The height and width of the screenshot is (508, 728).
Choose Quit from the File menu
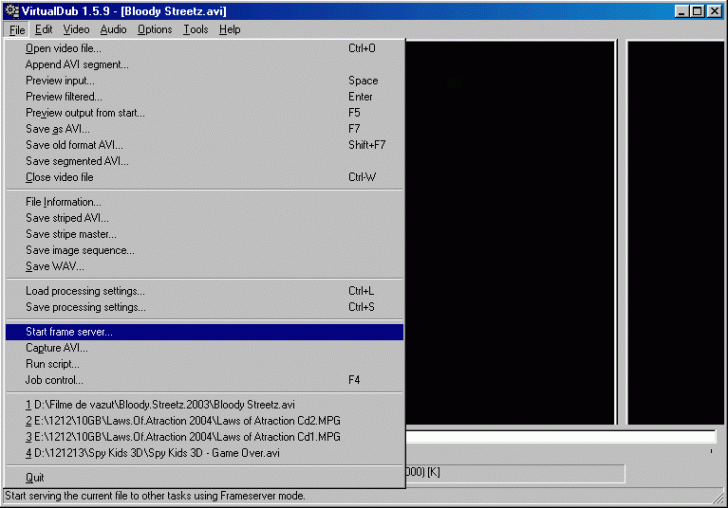coord(35,478)
